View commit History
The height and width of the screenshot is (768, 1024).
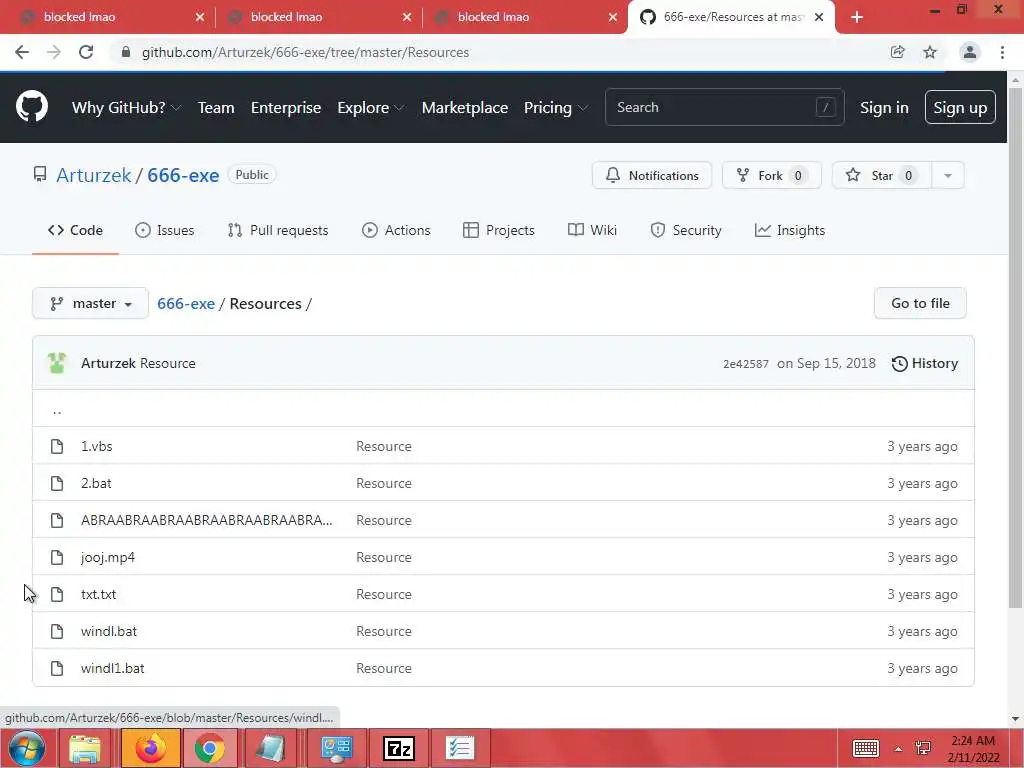925,363
